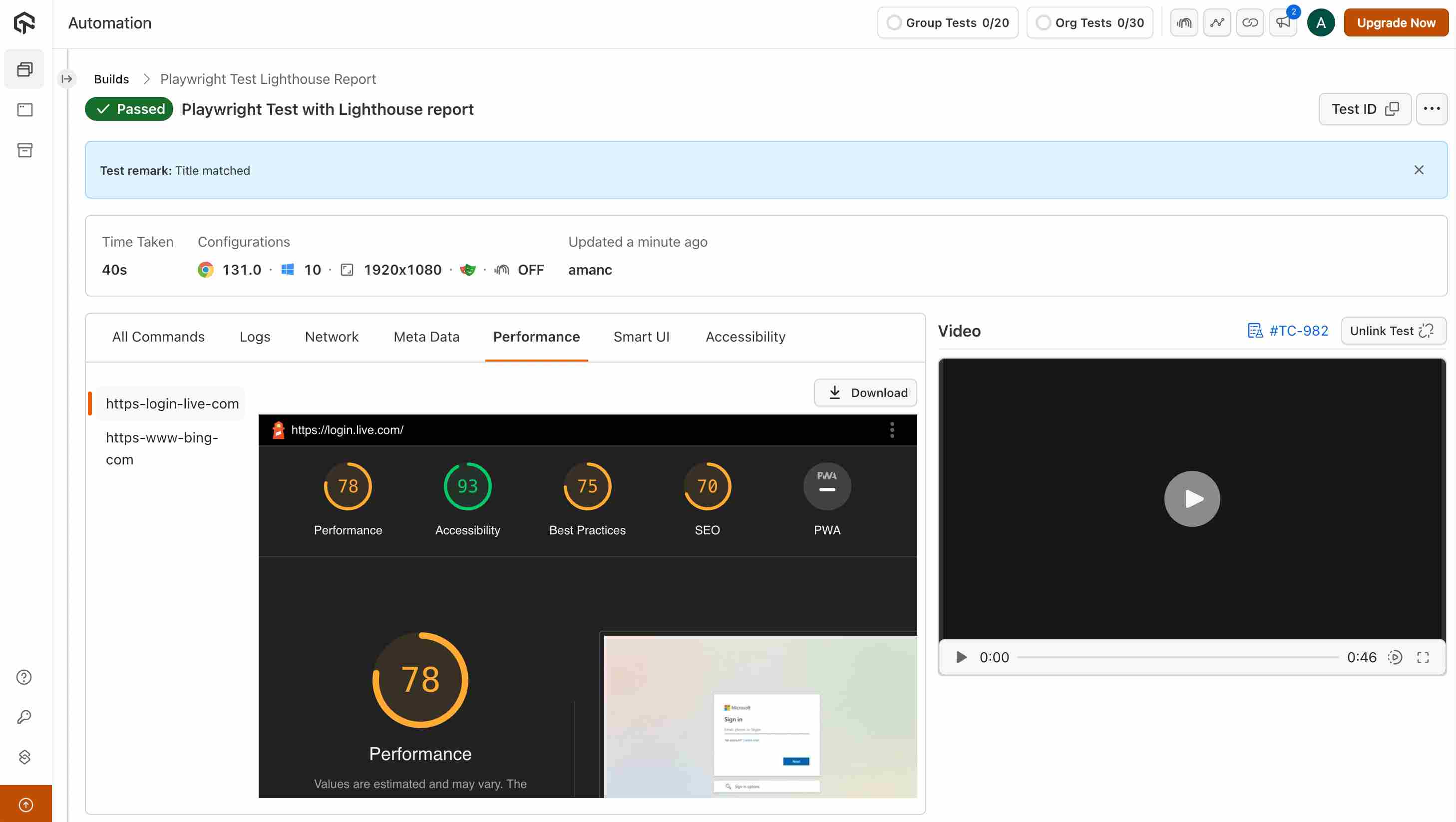Expand the collapsed sidebar arrow
This screenshot has height=822, width=1456.
[67, 78]
